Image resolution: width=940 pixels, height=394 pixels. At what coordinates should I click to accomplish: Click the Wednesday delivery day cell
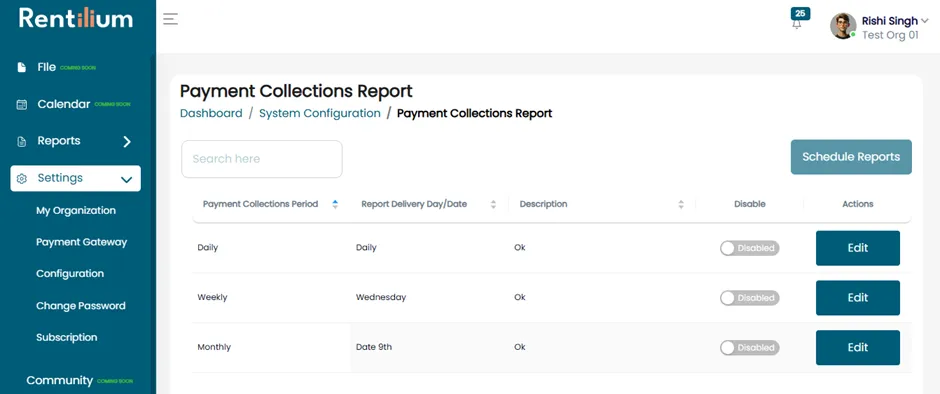coord(381,297)
